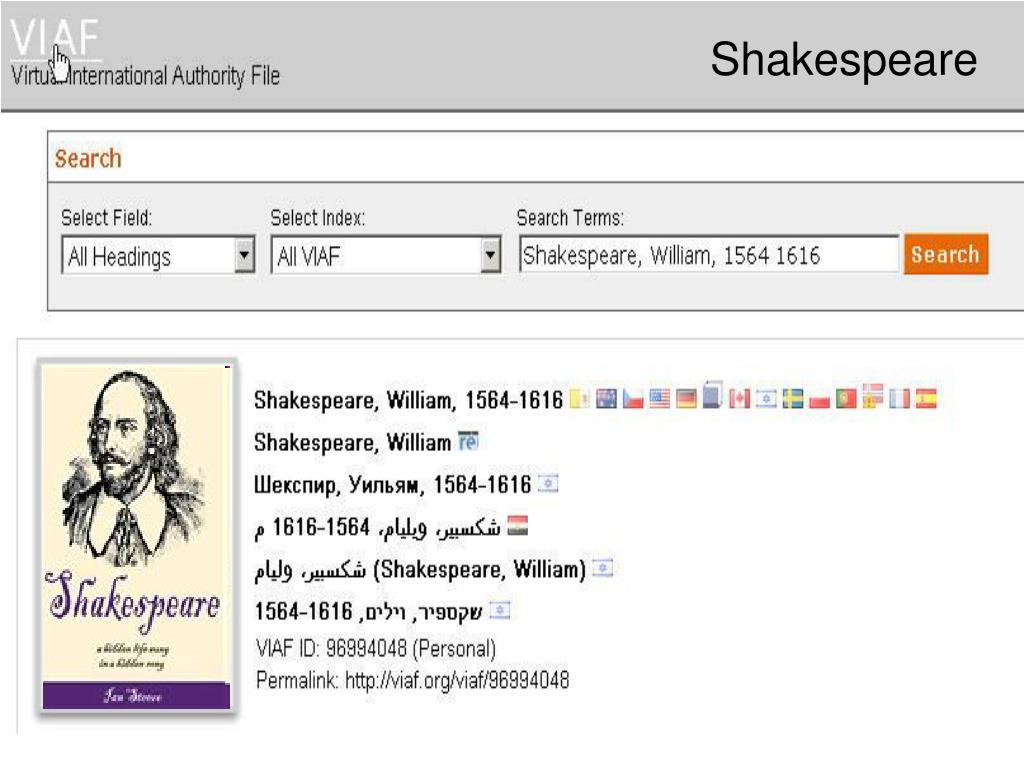Click the Search Terms input field

coord(709,254)
